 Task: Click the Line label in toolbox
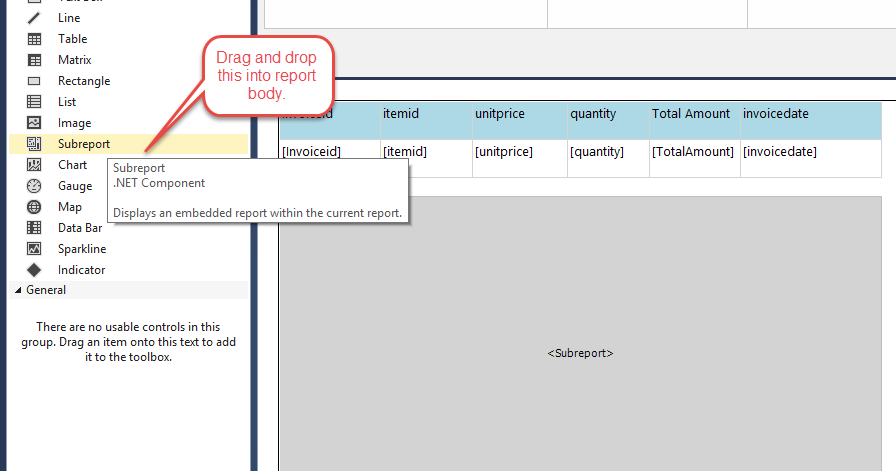pos(69,18)
